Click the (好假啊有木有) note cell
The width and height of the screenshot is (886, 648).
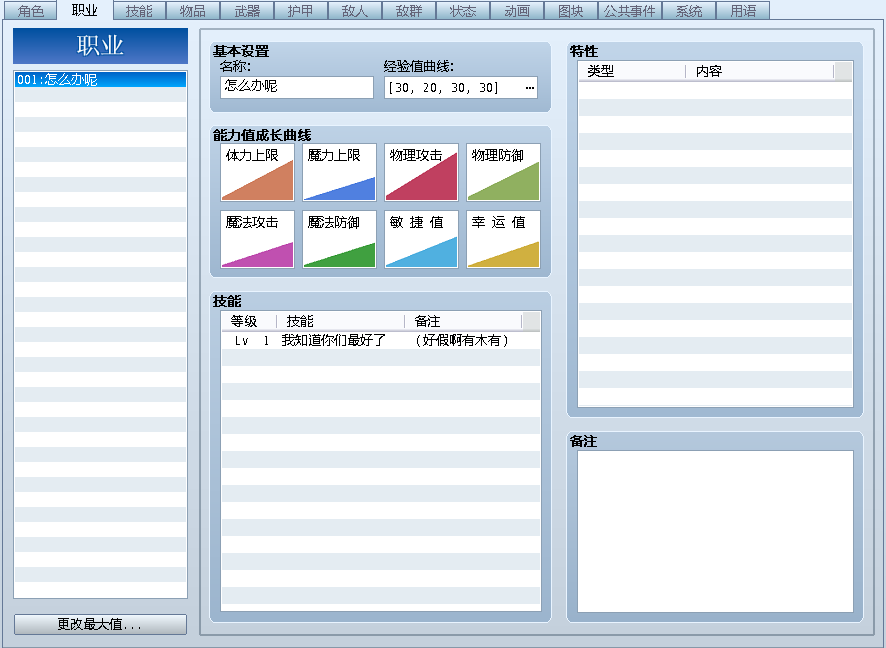(x=462, y=340)
